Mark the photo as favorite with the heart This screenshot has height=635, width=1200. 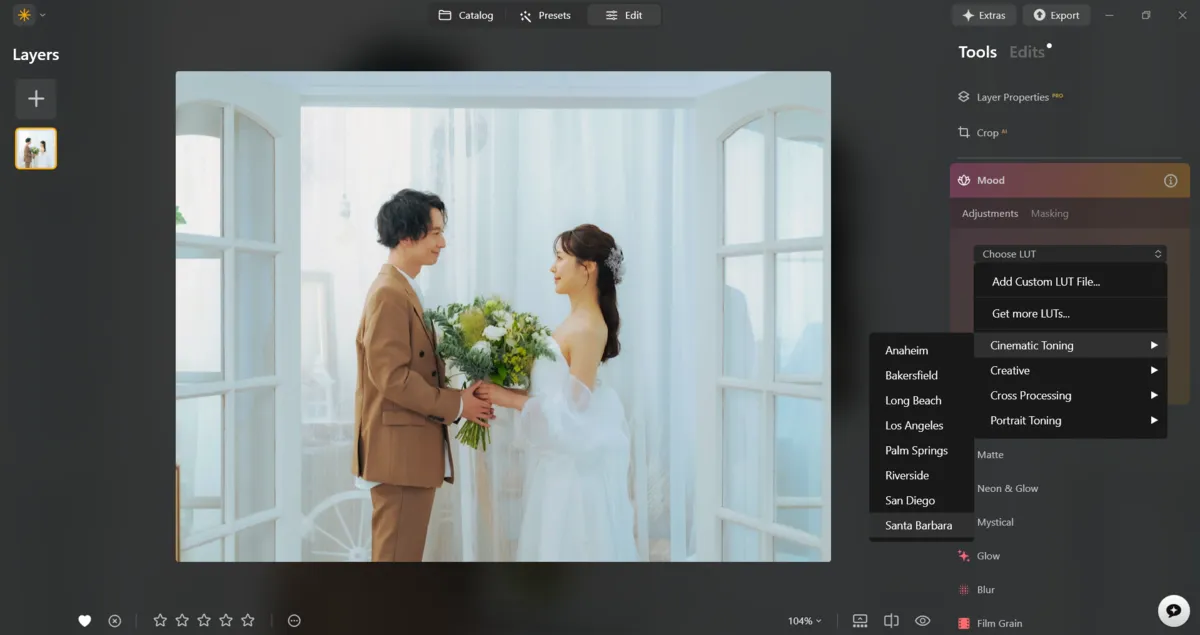(x=85, y=620)
